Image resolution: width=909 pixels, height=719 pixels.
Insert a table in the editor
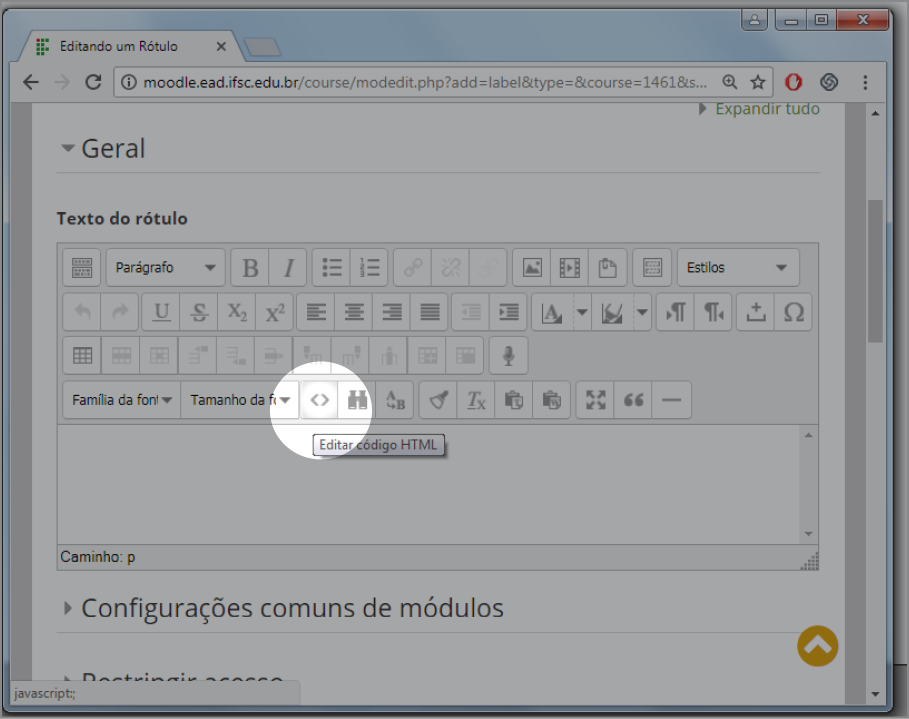point(82,355)
